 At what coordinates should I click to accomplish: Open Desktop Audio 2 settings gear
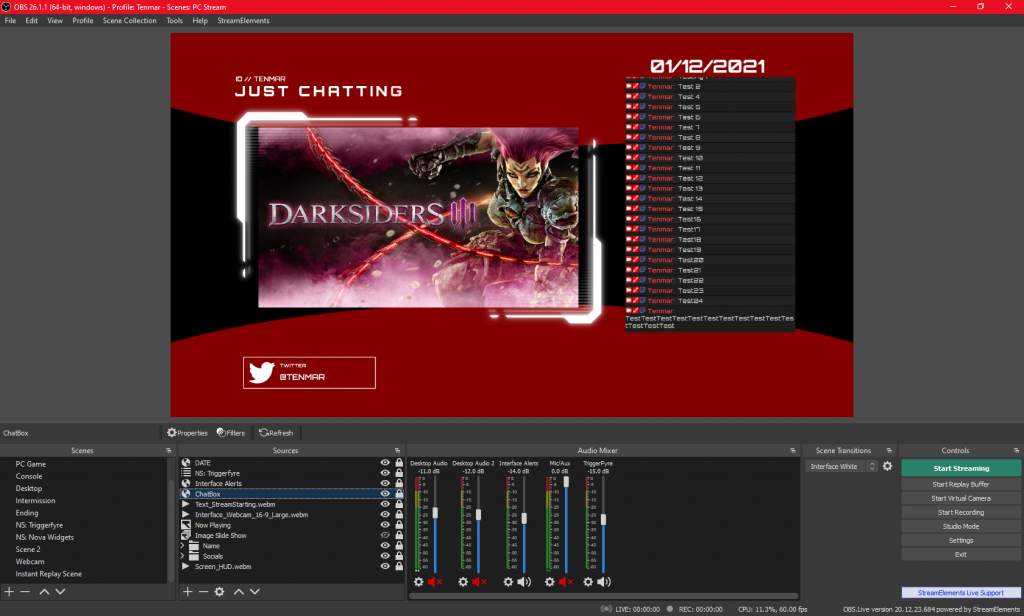(463, 581)
